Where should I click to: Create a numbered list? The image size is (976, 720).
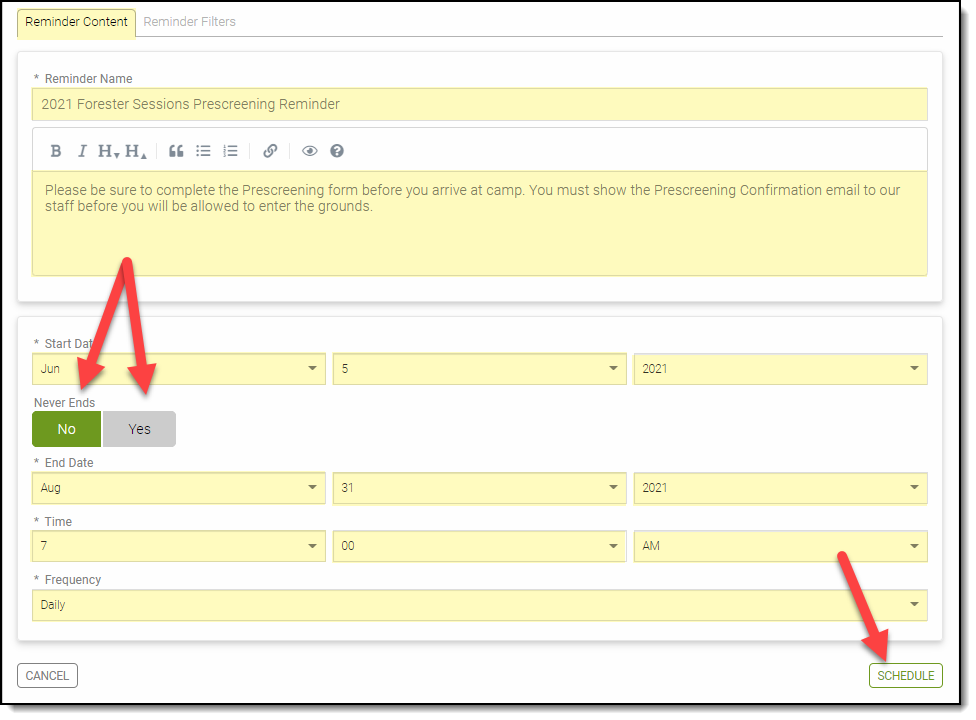(230, 151)
